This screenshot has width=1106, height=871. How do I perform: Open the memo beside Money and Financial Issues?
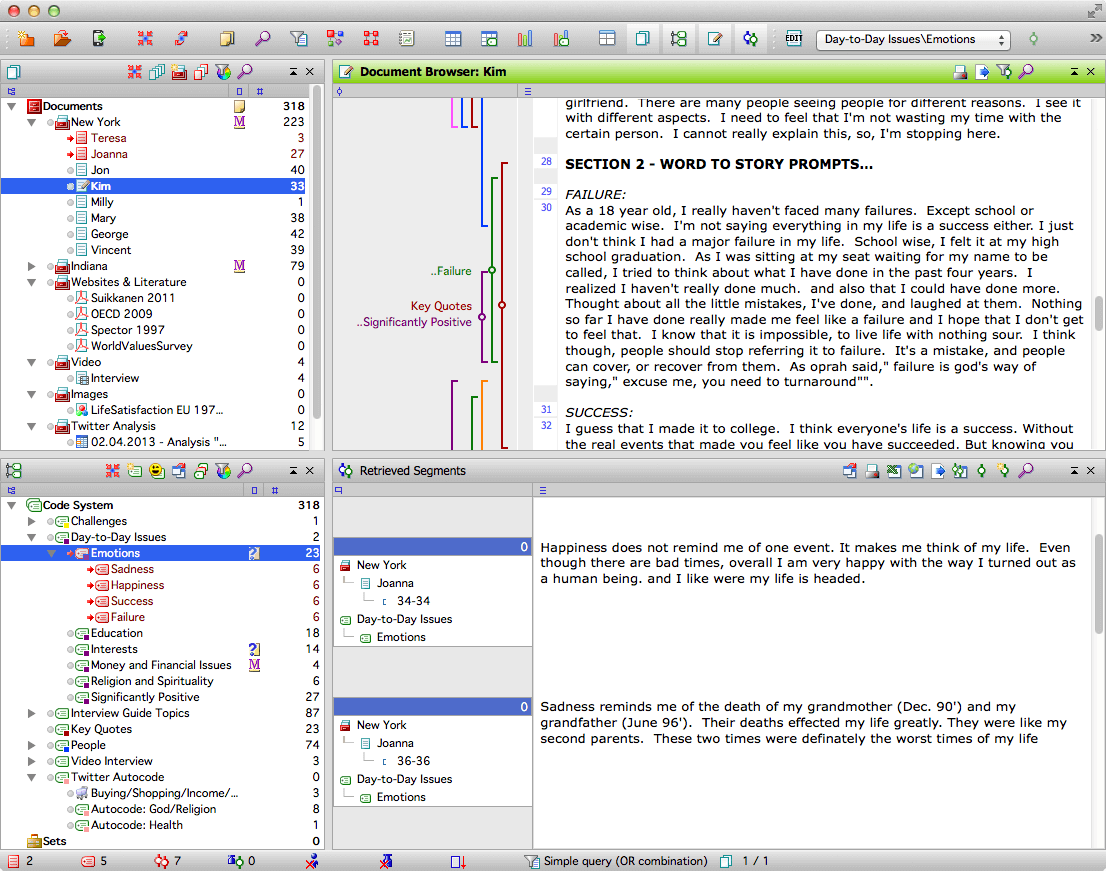[x=255, y=665]
